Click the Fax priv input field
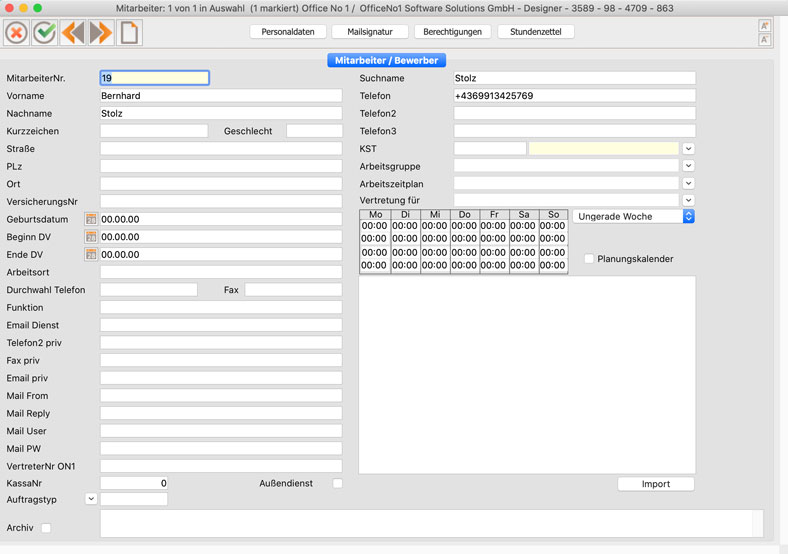Viewport: 788px width, 554px height. 221,360
